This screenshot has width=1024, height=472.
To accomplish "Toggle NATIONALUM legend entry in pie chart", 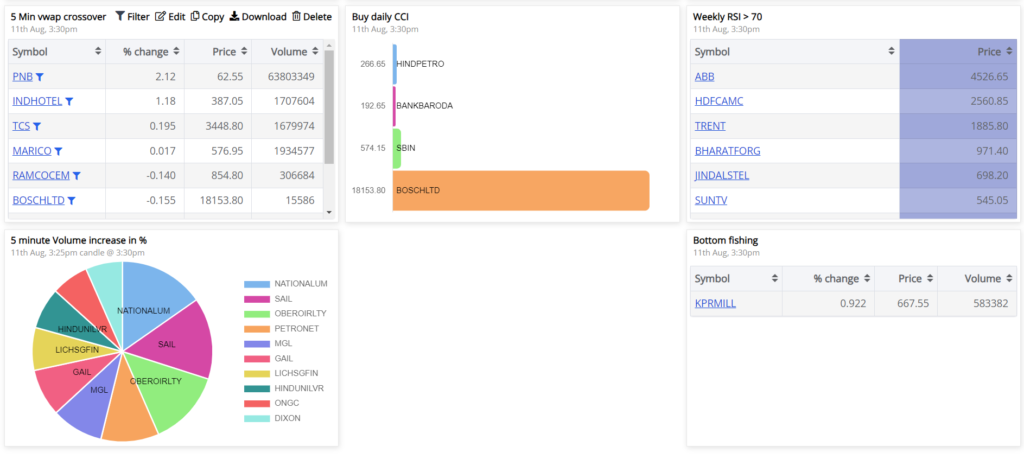I will tap(259, 284).
